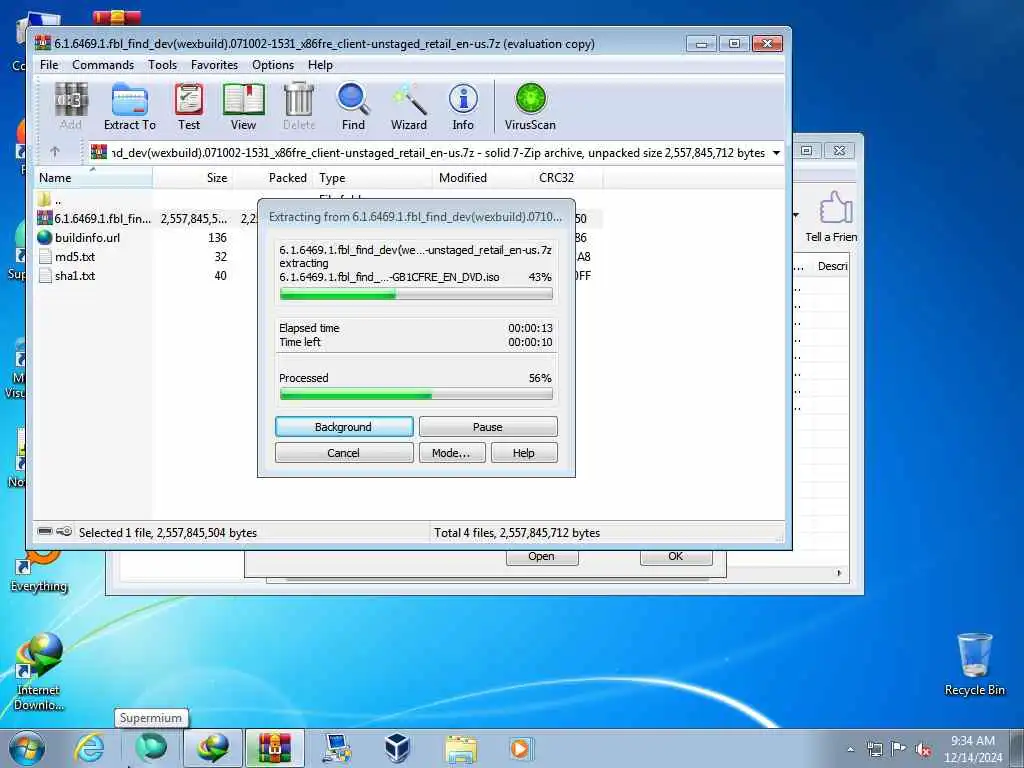This screenshot has width=1024, height=768.
Task: Open the Commands menu
Action: point(103,65)
